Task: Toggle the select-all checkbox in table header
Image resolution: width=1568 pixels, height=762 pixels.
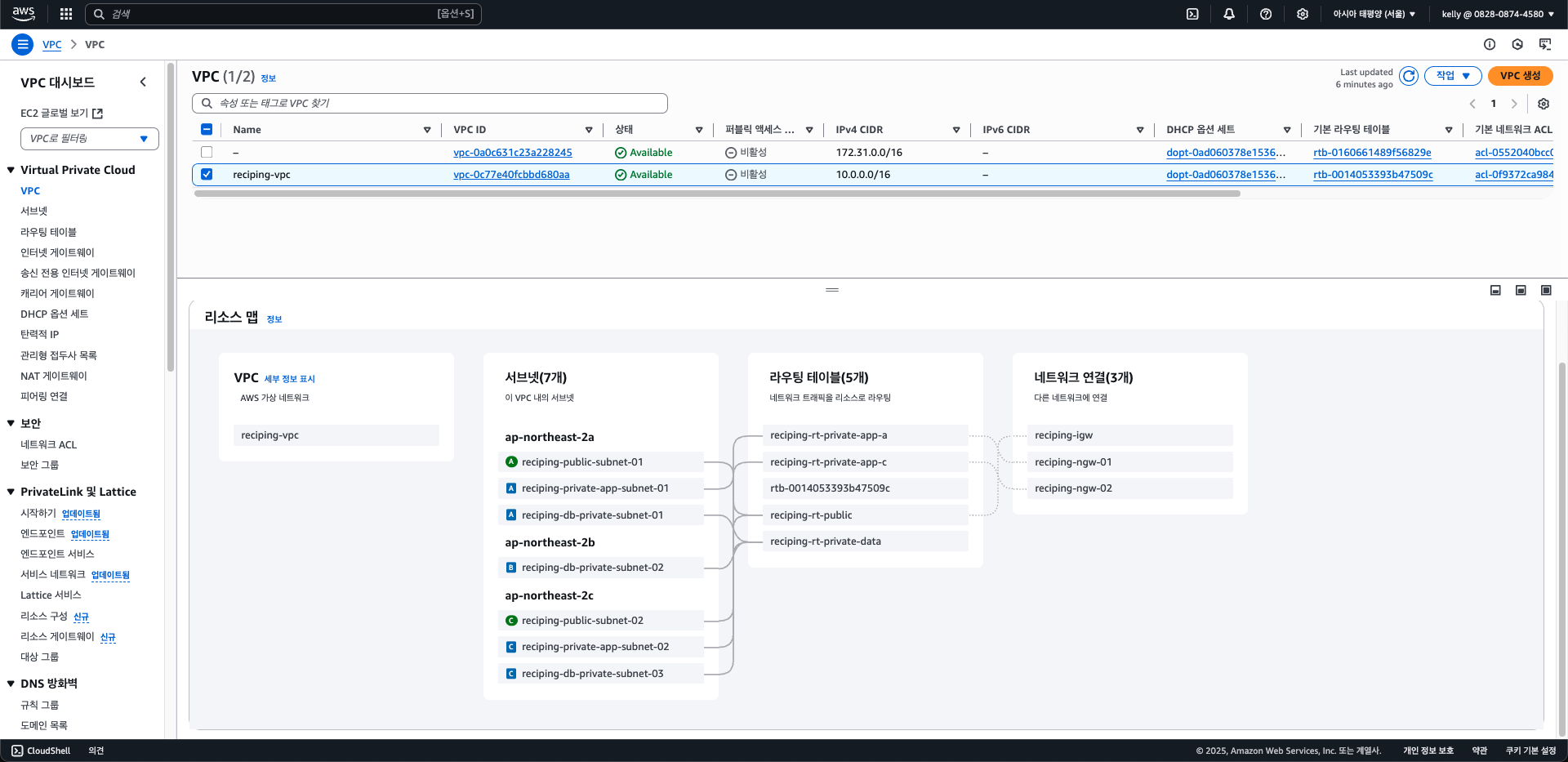Action: point(207,129)
